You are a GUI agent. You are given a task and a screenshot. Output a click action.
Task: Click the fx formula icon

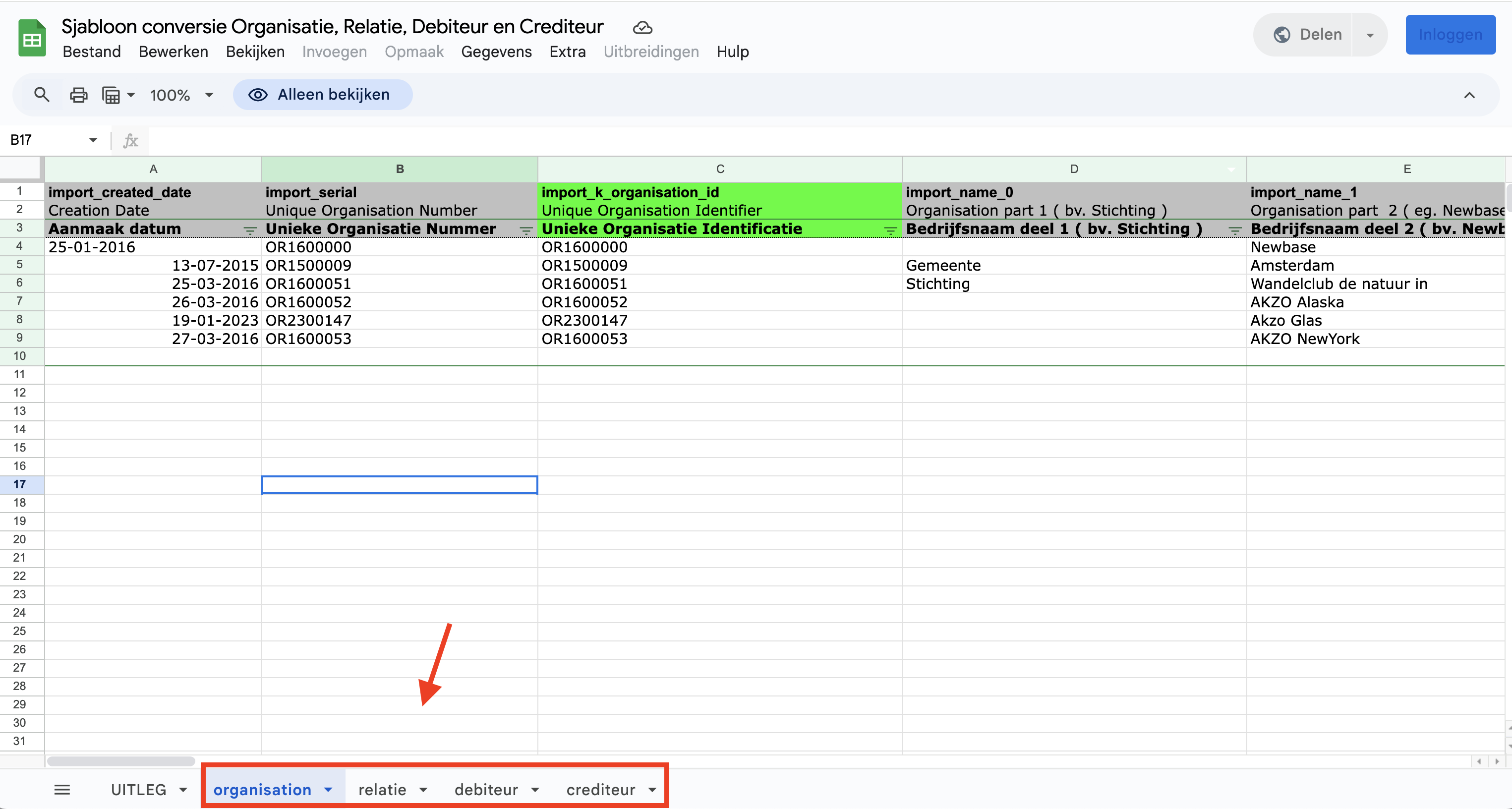130,140
